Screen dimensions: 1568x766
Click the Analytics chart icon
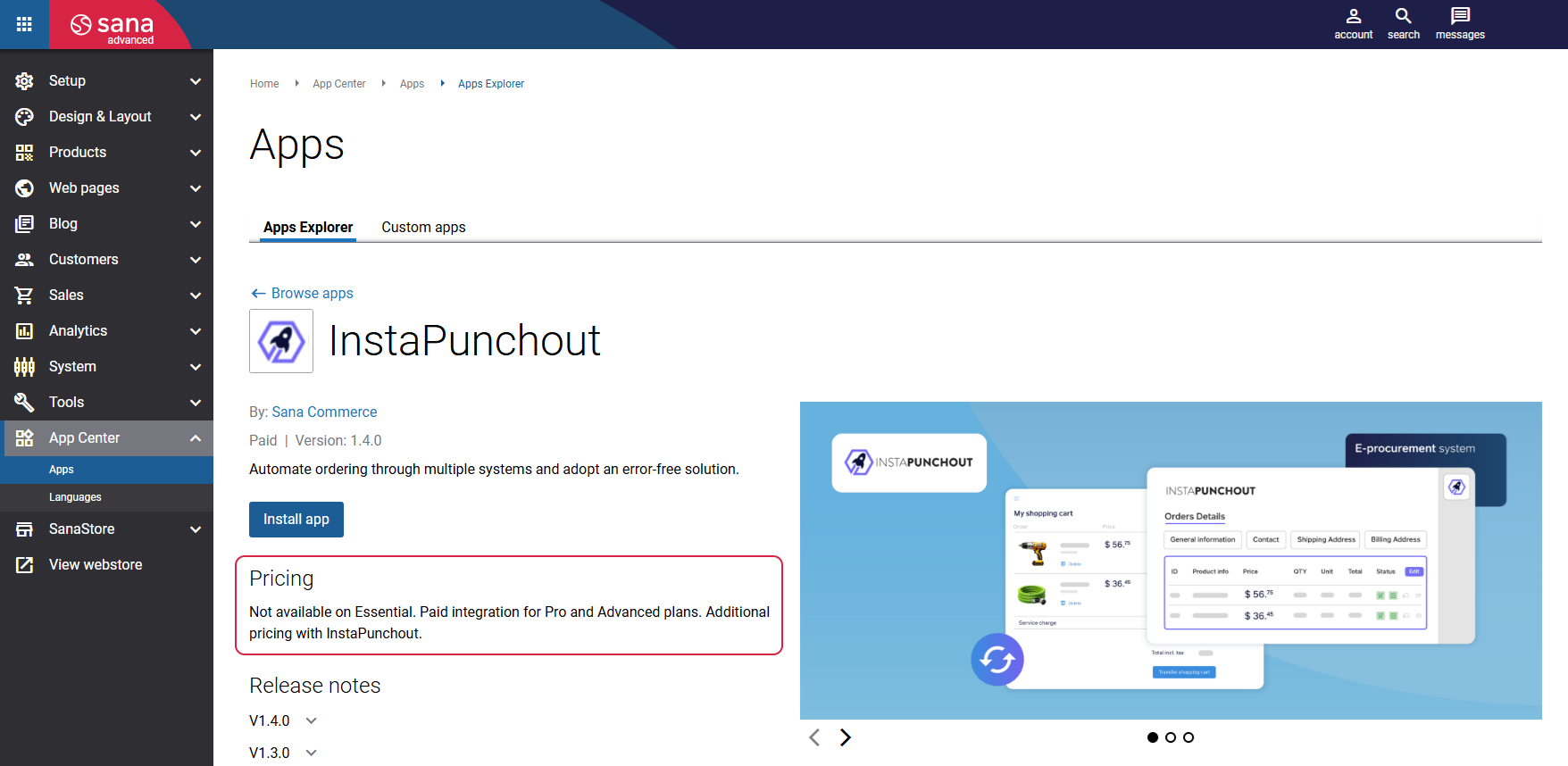(24, 331)
